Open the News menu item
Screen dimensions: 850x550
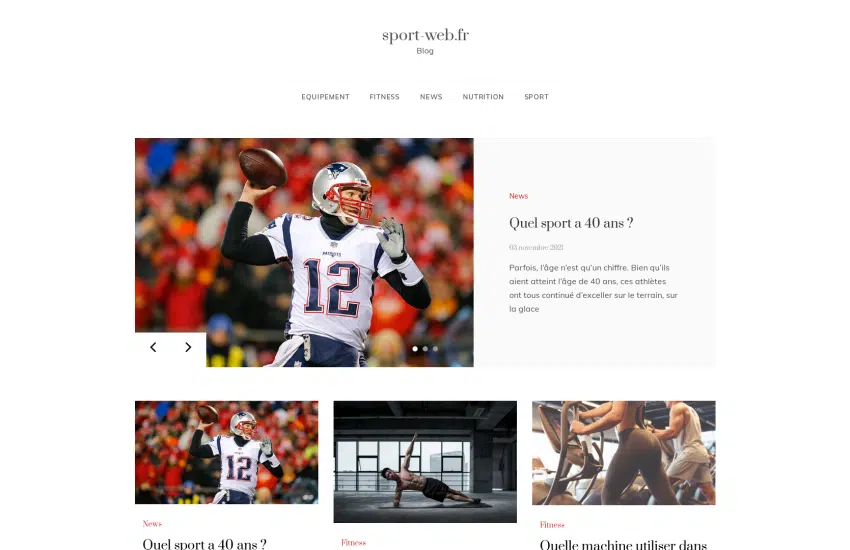[x=431, y=97]
